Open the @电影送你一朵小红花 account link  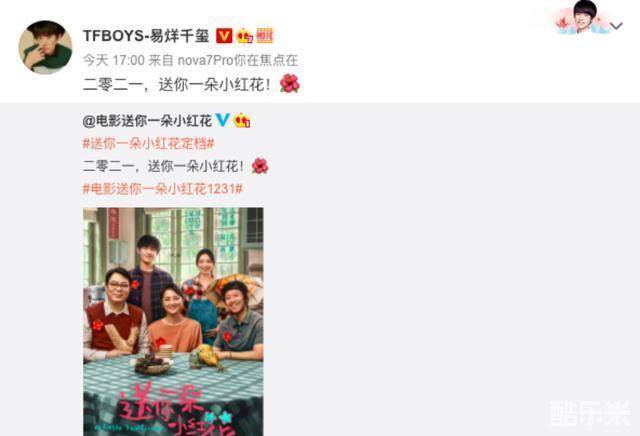(x=147, y=121)
